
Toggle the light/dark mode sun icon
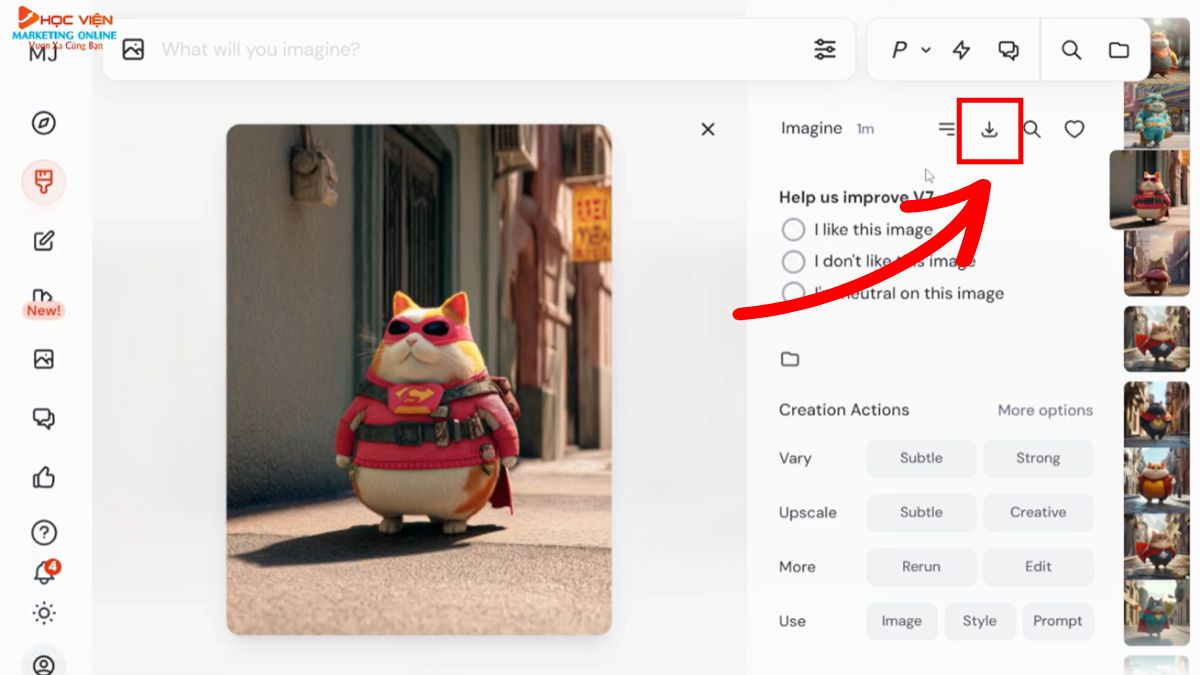click(44, 612)
